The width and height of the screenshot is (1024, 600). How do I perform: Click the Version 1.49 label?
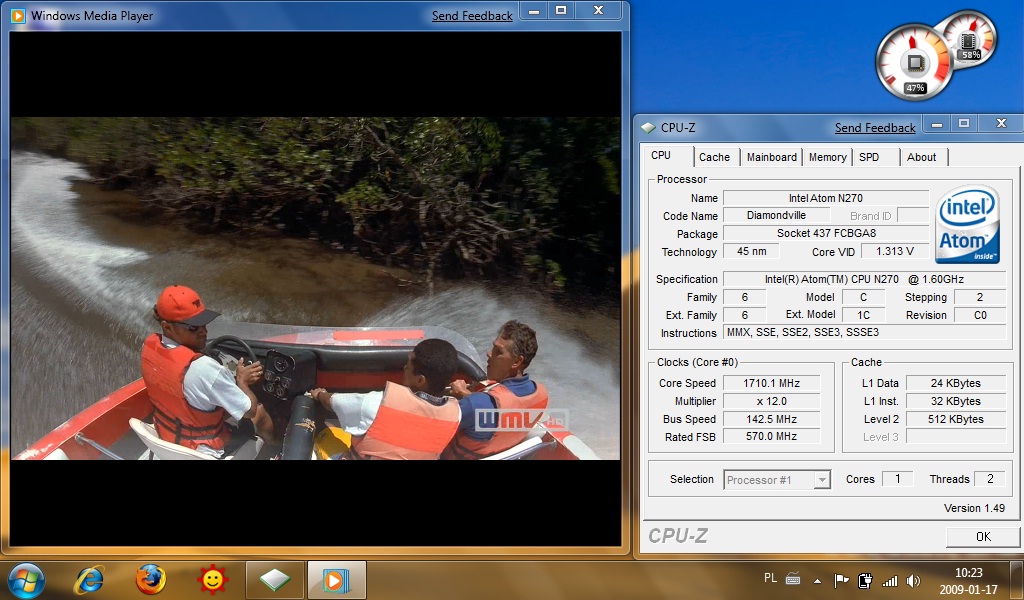(974, 508)
